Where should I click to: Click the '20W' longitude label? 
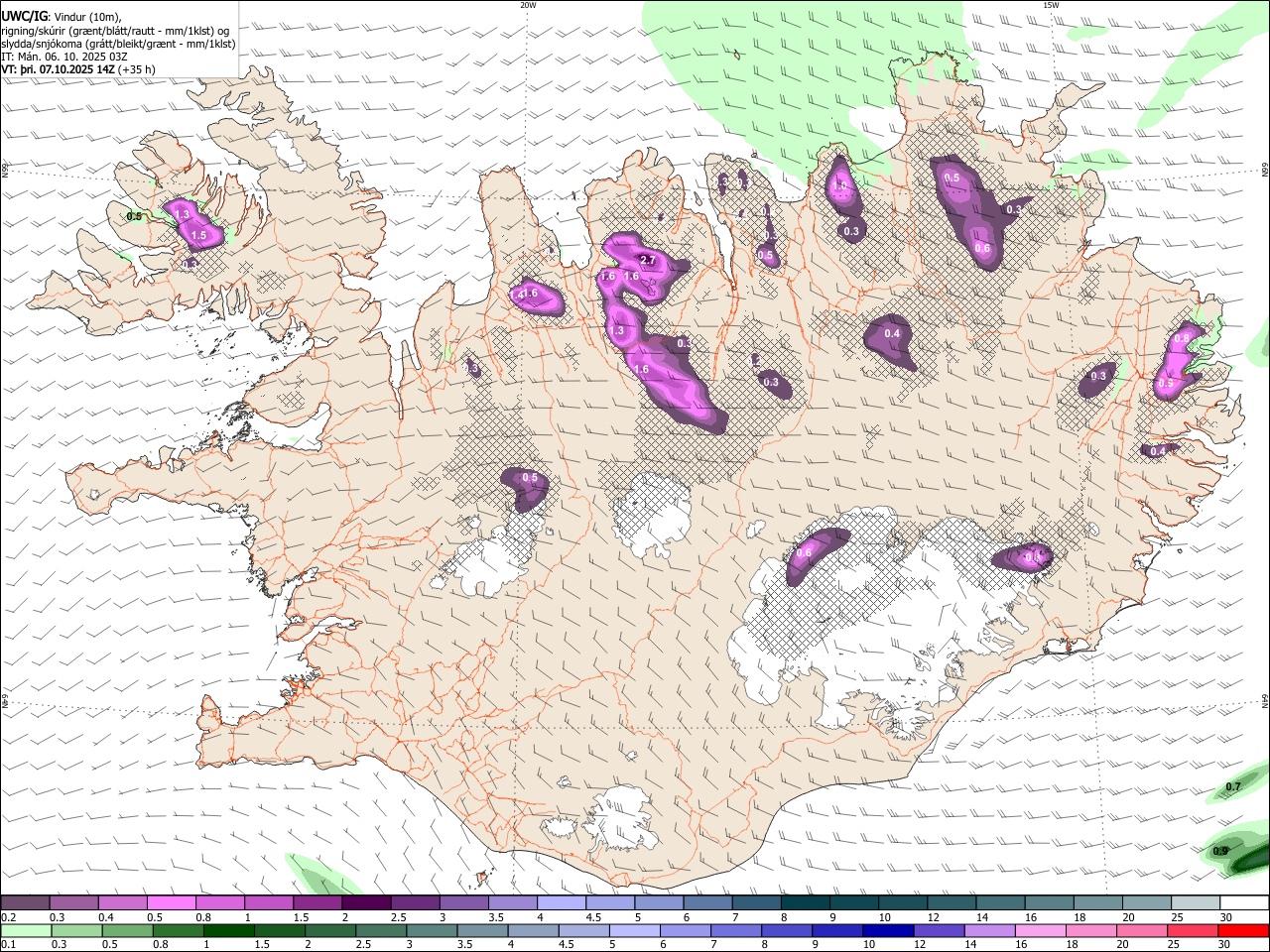click(x=528, y=5)
